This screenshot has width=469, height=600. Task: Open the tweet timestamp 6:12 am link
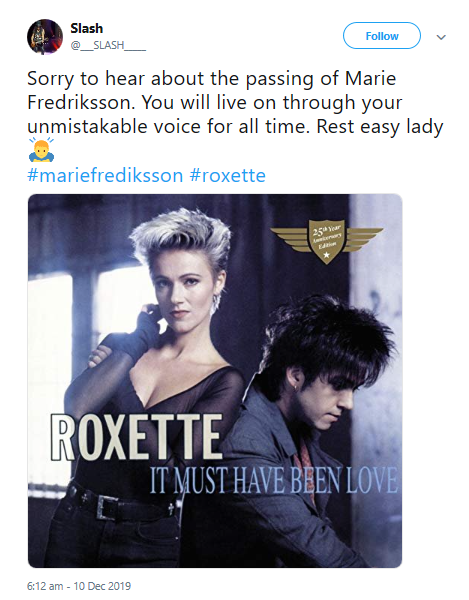coord(79,586)
